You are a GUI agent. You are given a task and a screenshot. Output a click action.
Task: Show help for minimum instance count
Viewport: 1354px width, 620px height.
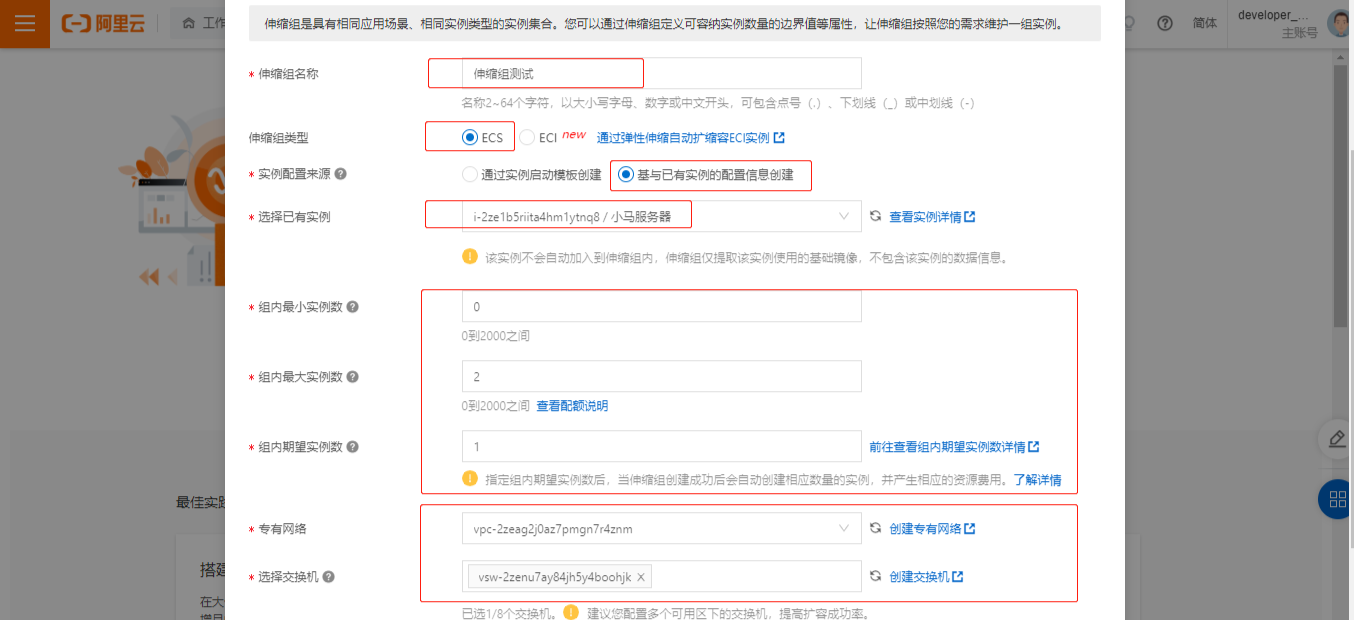(x=352, y=307)
